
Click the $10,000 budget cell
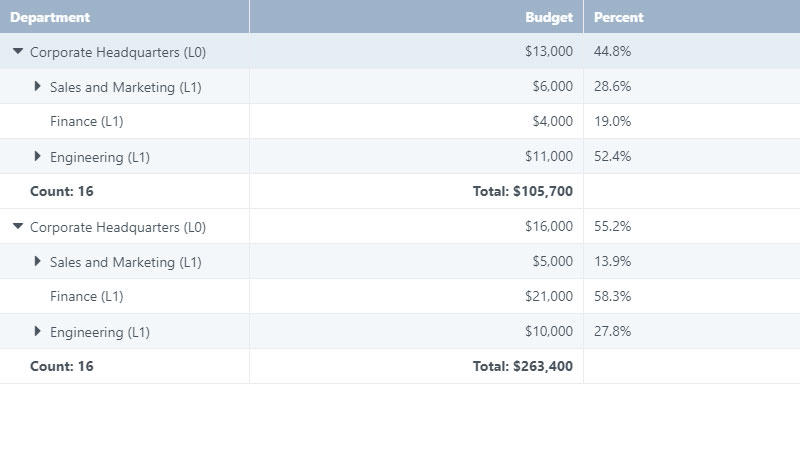548,332
